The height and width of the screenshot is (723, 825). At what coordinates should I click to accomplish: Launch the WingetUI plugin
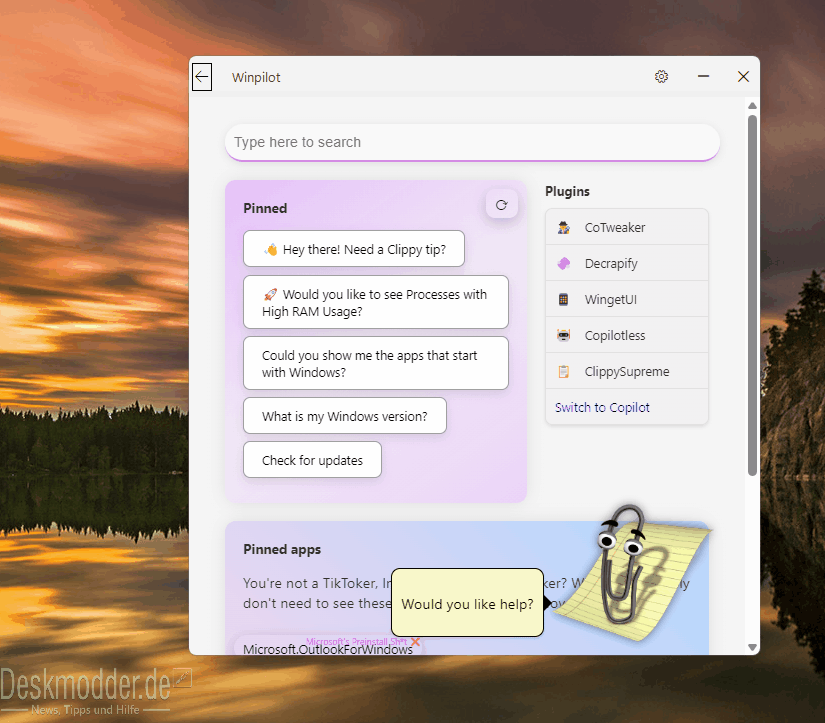click(627, 299)
